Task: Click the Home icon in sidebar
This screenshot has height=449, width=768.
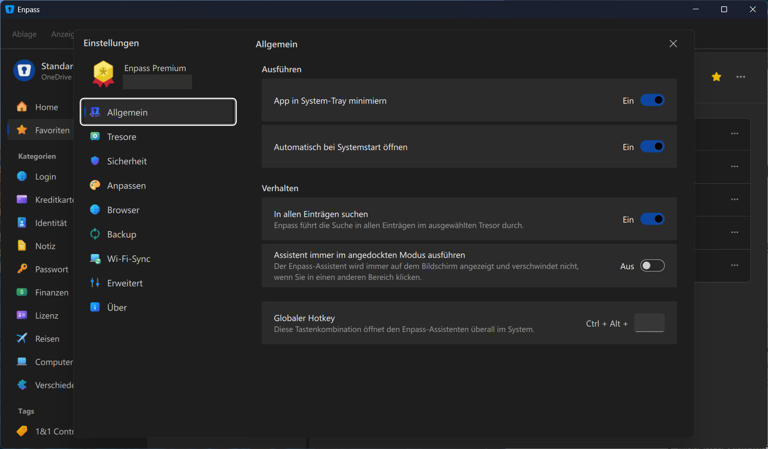Action: click(x=22, y=107)
